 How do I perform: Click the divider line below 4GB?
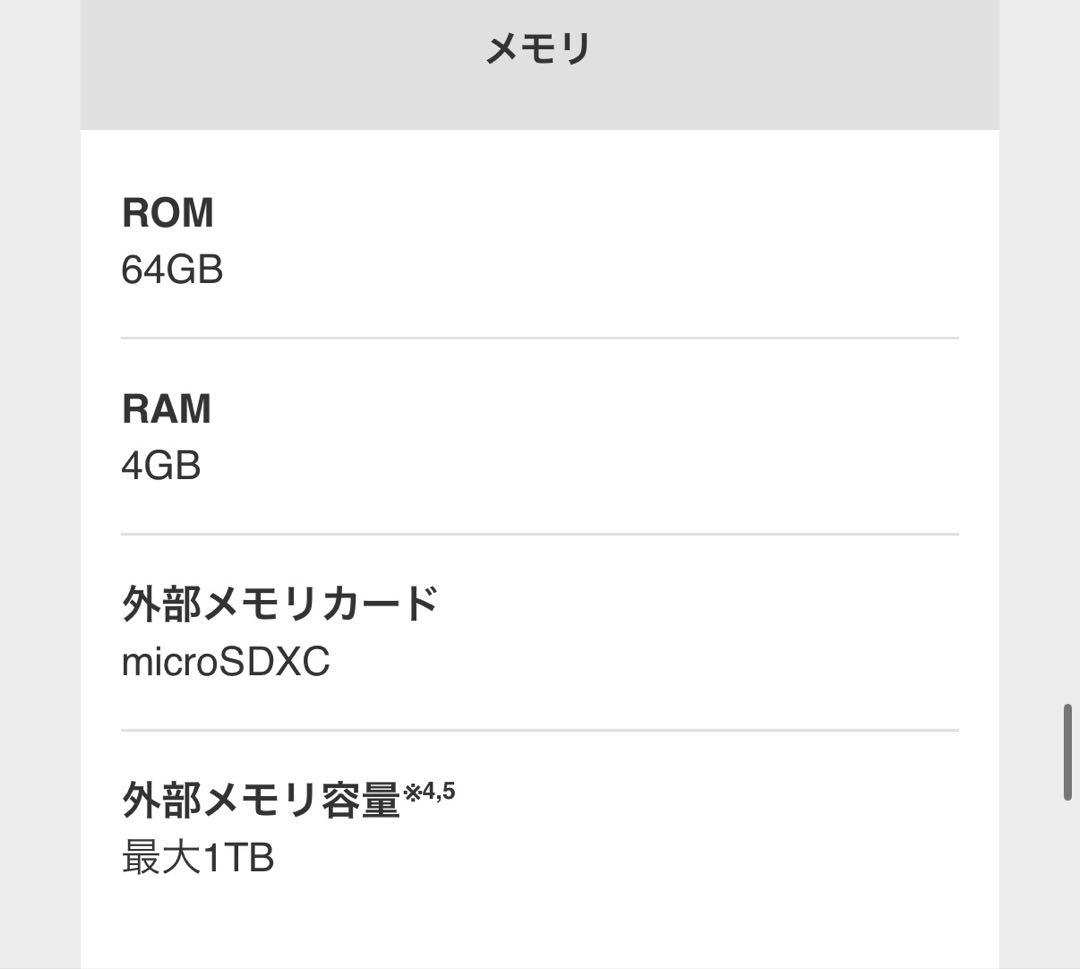click(539, 534)
